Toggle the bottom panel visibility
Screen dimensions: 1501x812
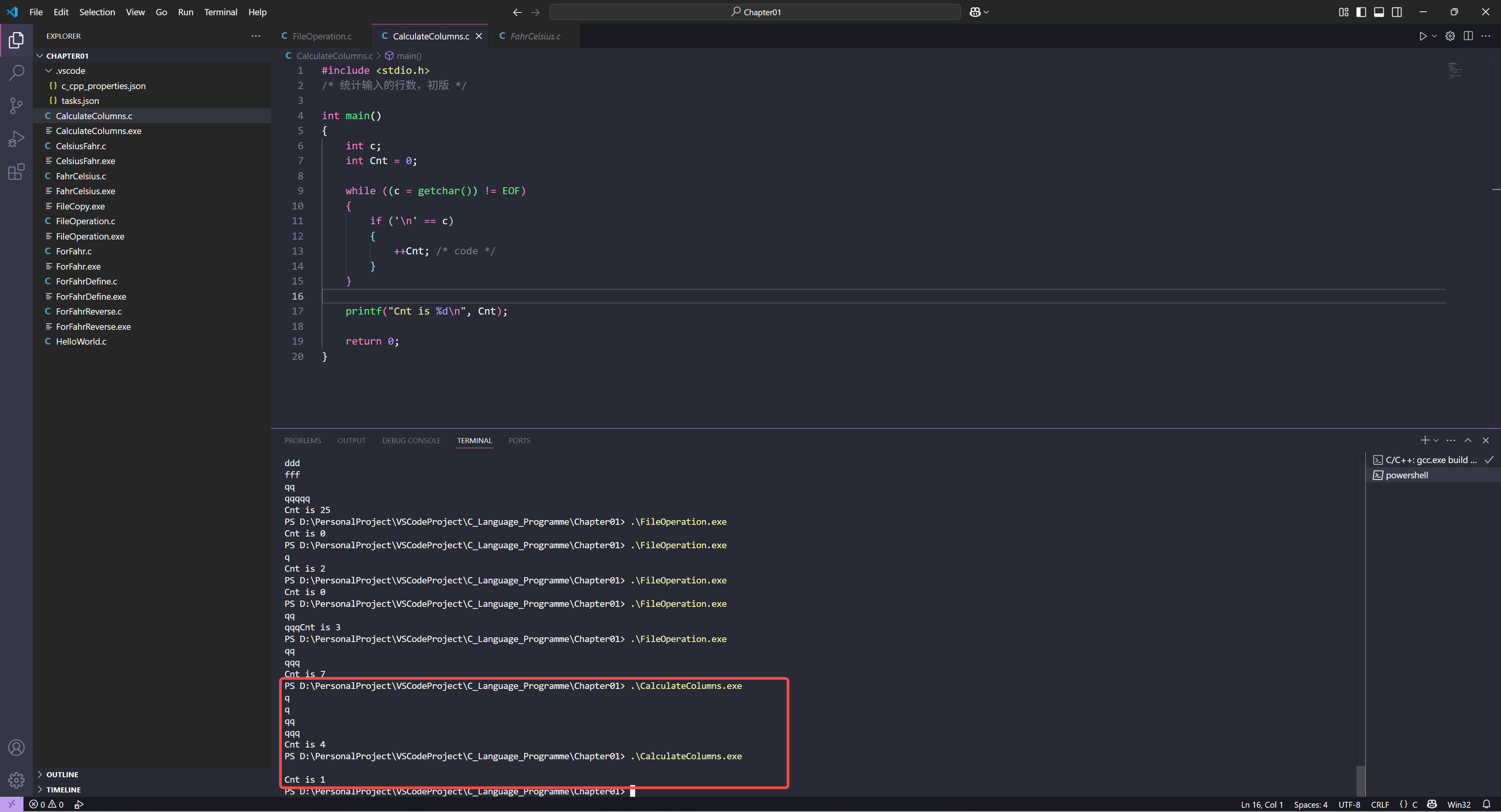pyautogui.click(x=1379, y=12)
